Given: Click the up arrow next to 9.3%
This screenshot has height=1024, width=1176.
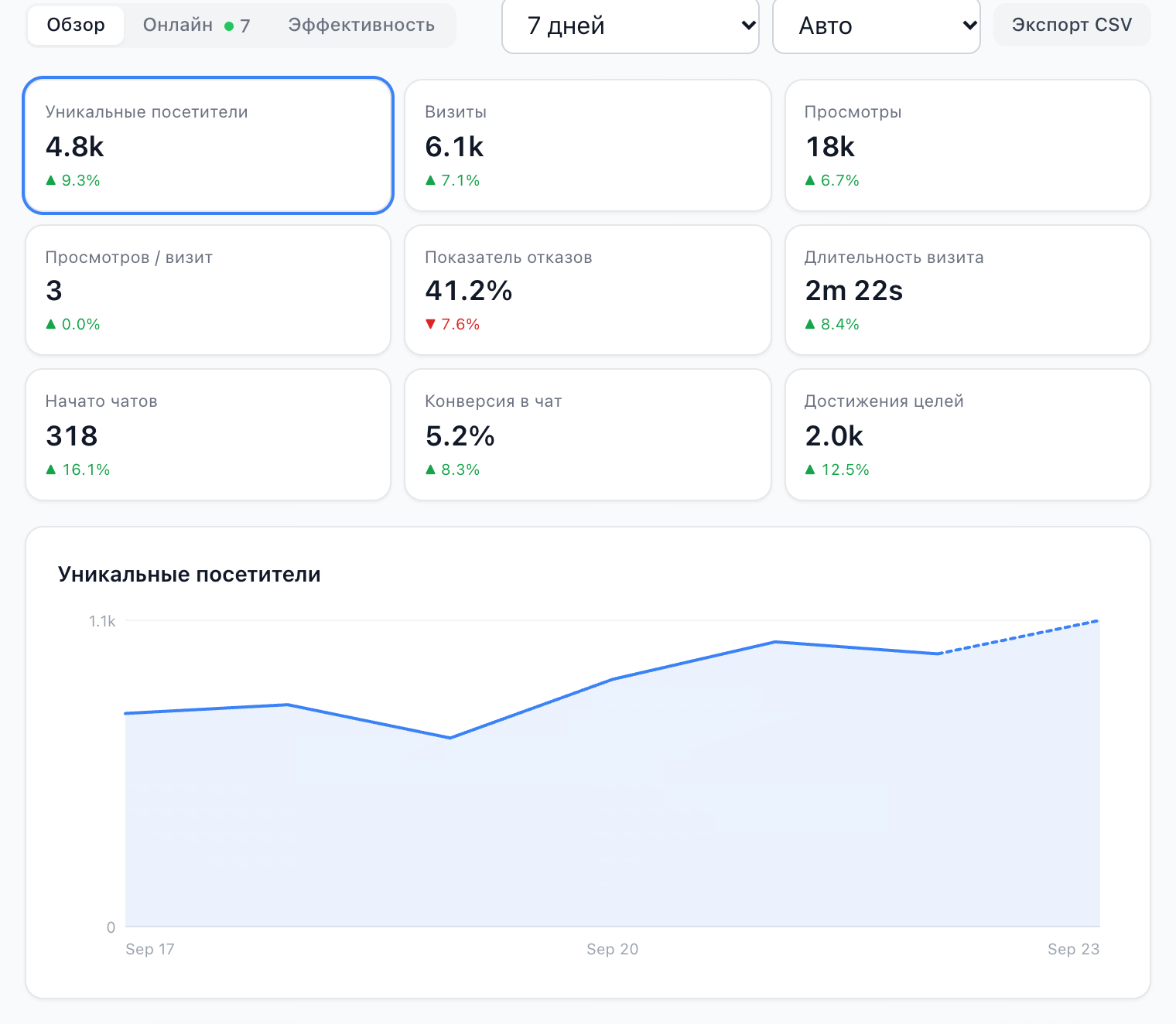Looking at the screenshot, I should click(x=51, y=179).
